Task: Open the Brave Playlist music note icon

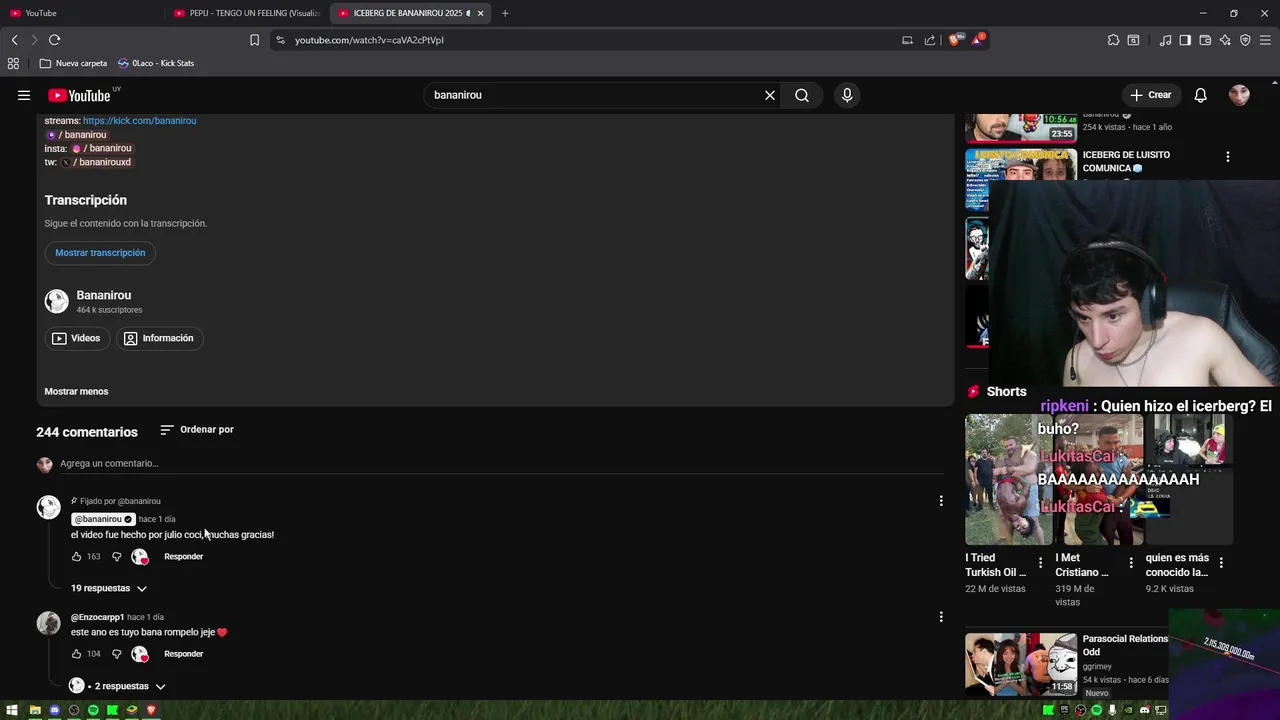Action: [1165, 40]
